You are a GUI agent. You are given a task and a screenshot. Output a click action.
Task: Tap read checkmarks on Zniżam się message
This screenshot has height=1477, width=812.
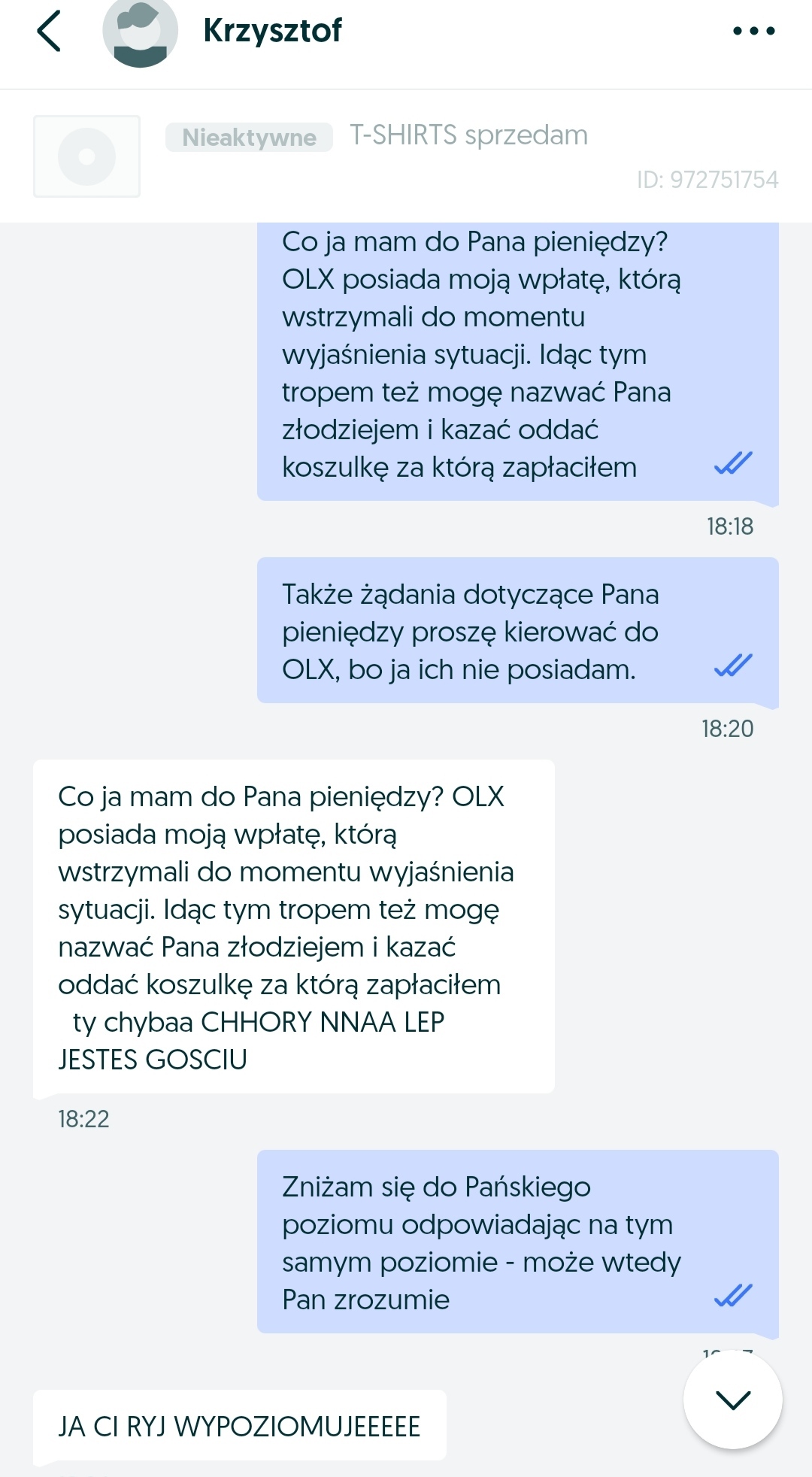click(x=733, y=1296)
